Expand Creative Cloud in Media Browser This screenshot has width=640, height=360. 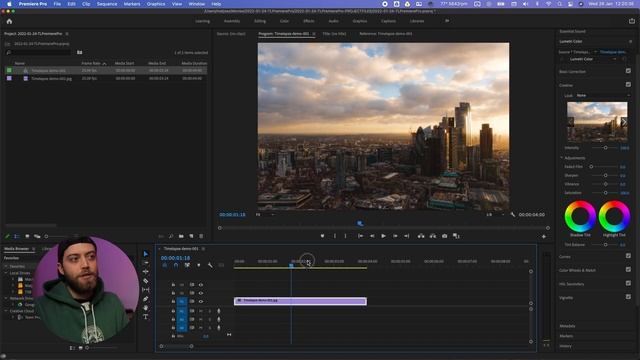coord(6,311)
